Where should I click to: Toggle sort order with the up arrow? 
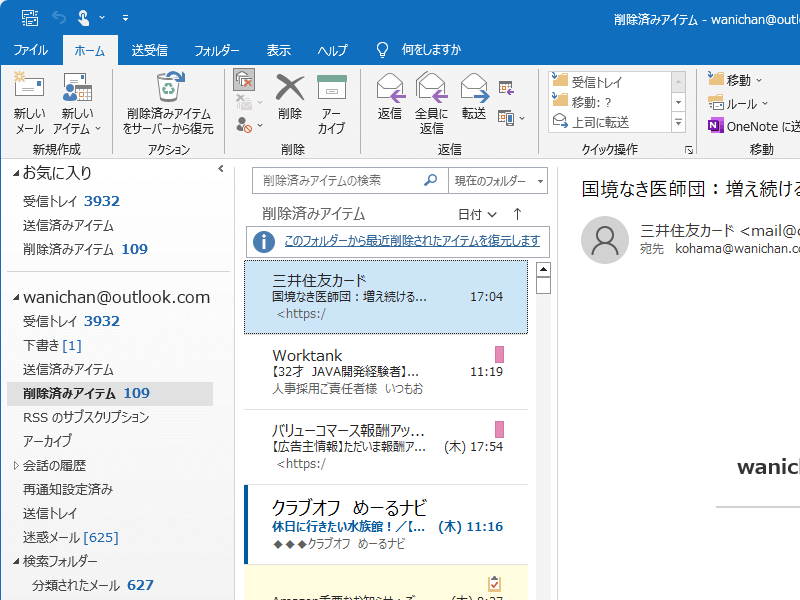pos(517,214)
